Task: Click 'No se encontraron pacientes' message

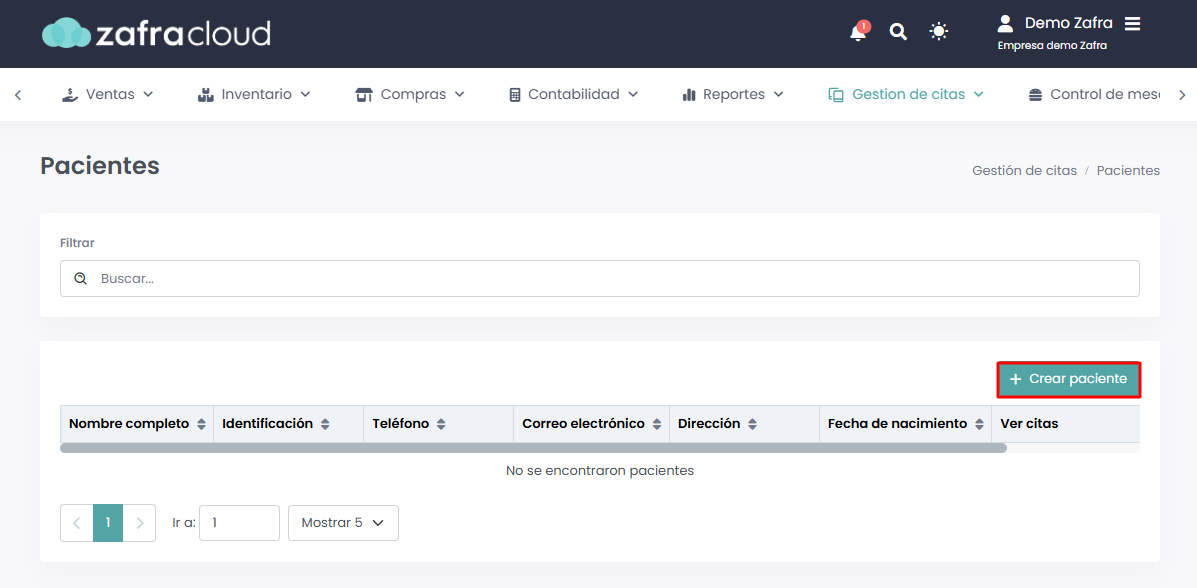Action: [600, 471]
